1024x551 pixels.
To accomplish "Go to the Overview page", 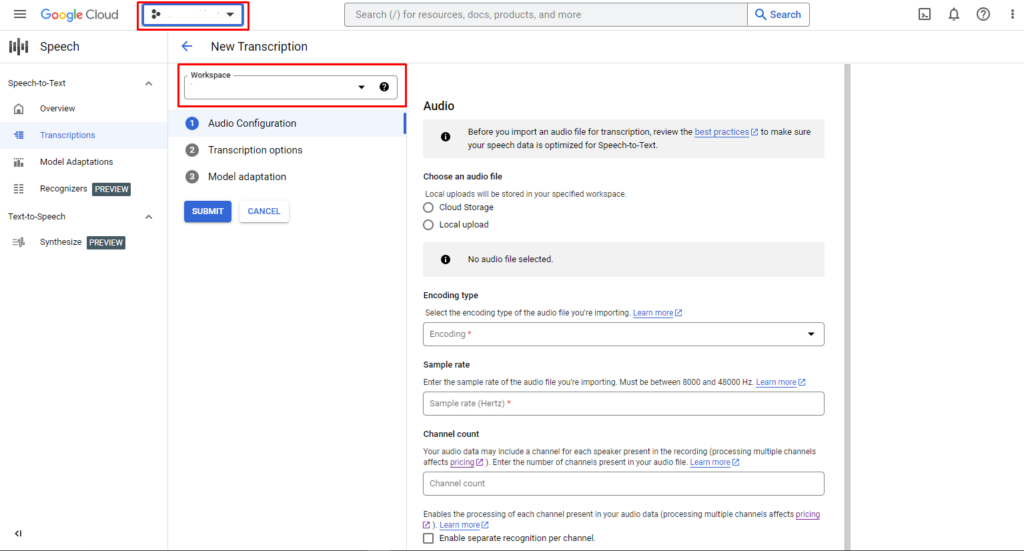I will (57, 108).
